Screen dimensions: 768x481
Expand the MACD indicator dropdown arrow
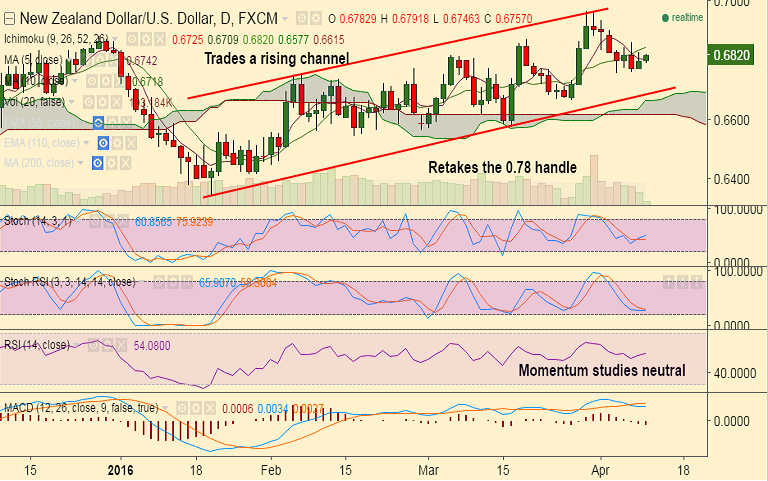click(x=165, y=408)
